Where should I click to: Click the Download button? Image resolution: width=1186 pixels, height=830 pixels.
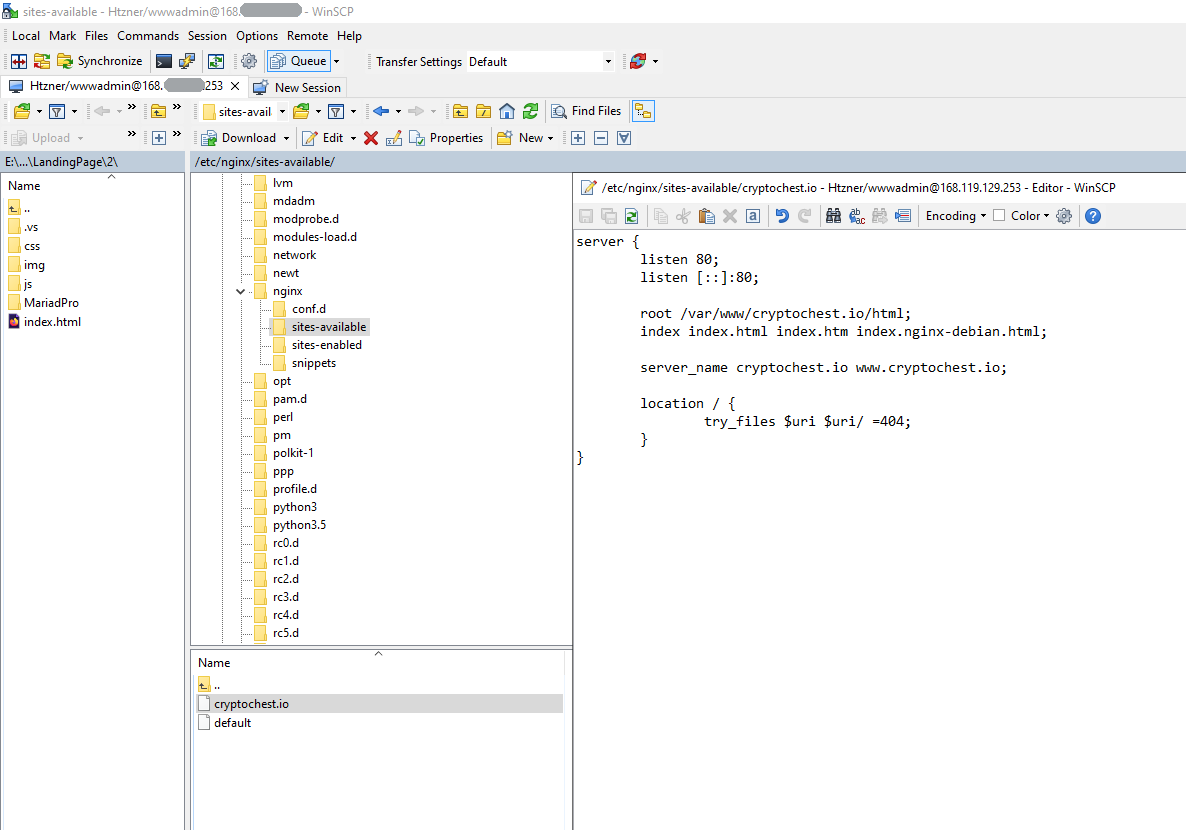point(239,138)
